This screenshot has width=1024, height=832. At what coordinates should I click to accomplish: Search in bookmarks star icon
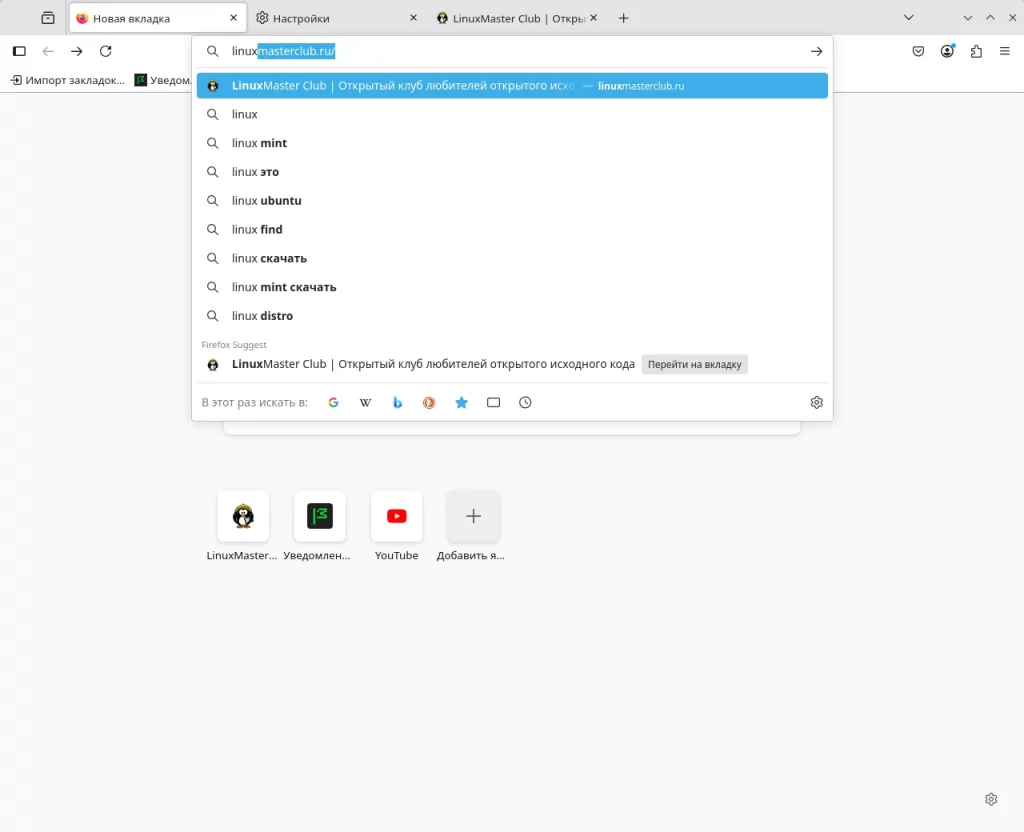tap(461, 402)
